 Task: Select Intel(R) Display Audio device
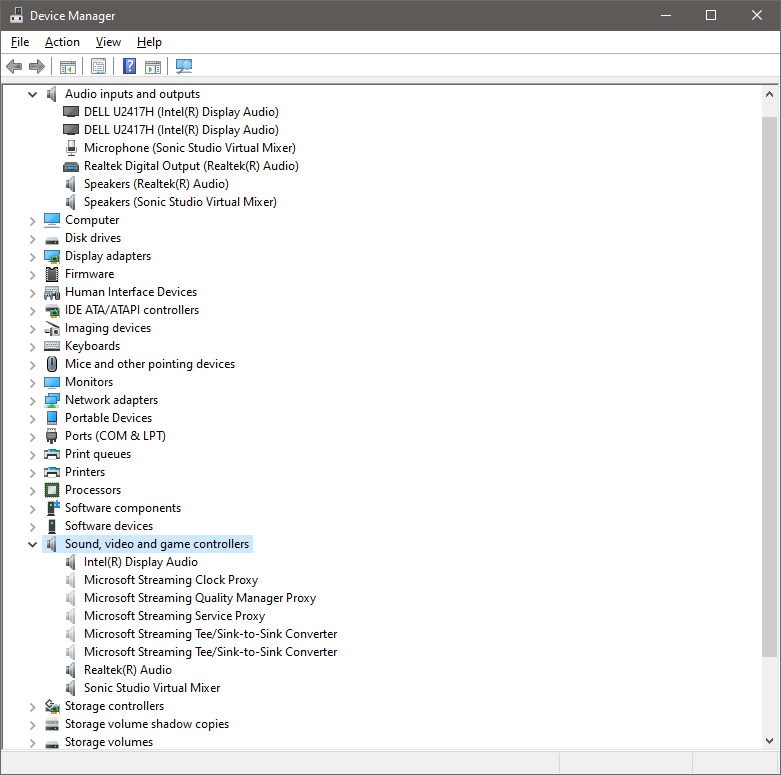point(141,562)
